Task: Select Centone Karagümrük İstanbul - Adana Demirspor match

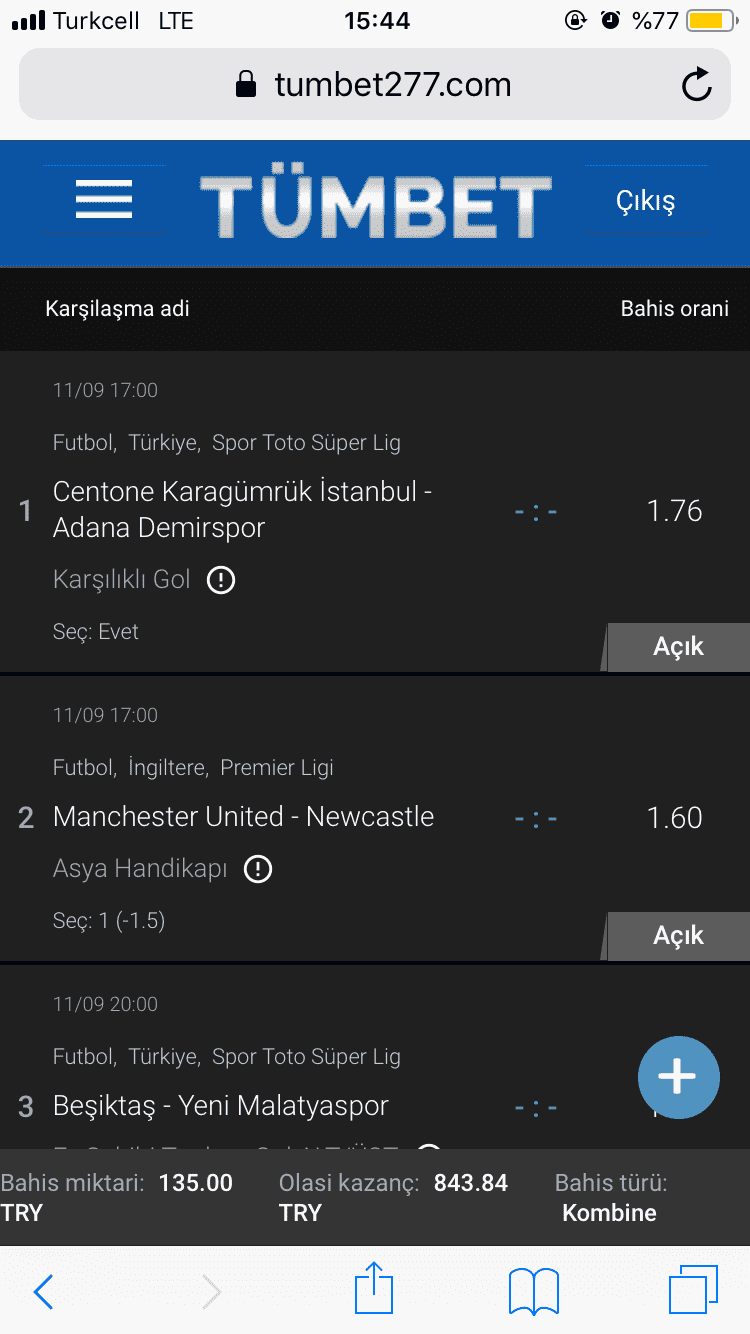Action: point(242,510)
